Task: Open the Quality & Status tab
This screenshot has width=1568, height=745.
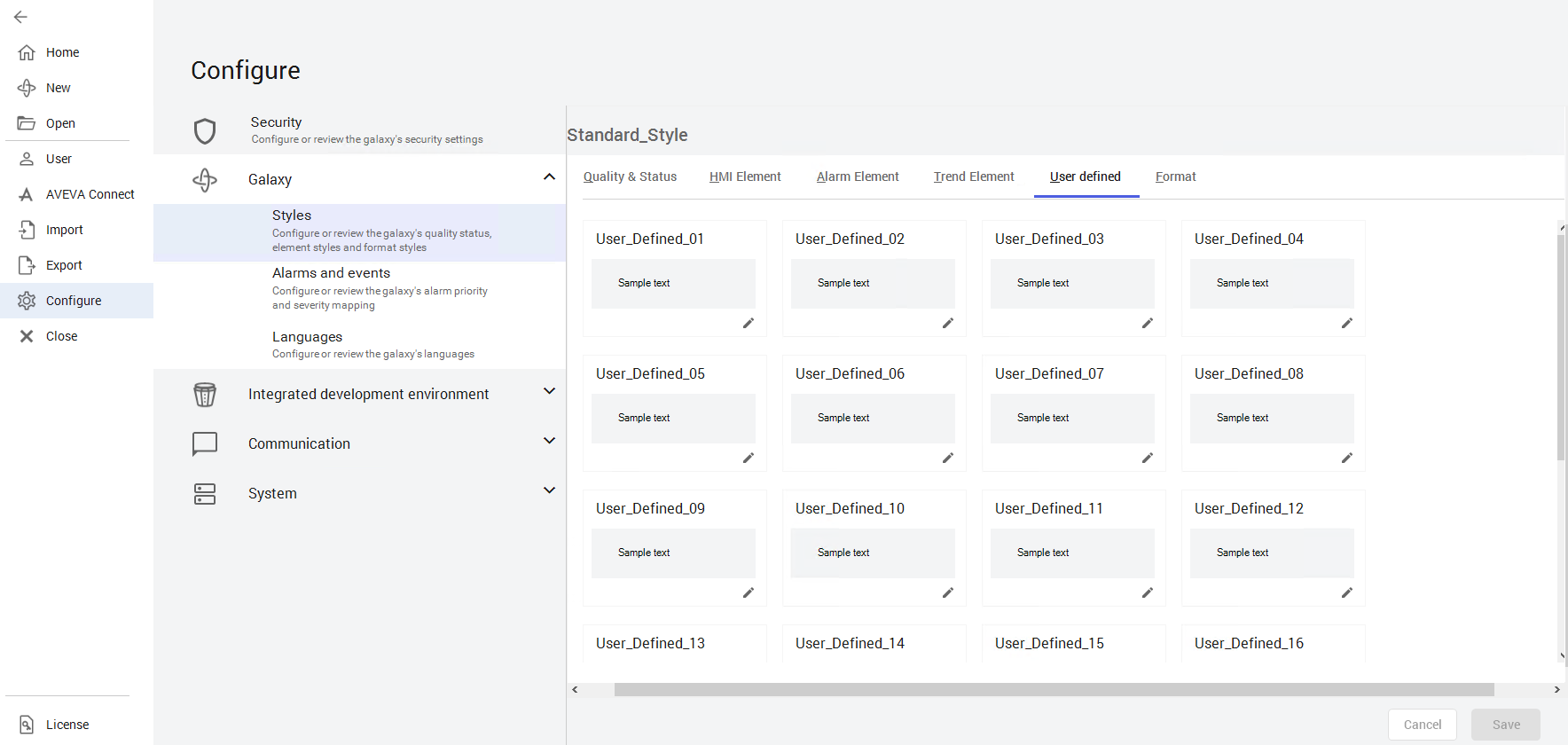Action: tap(630, 176)
